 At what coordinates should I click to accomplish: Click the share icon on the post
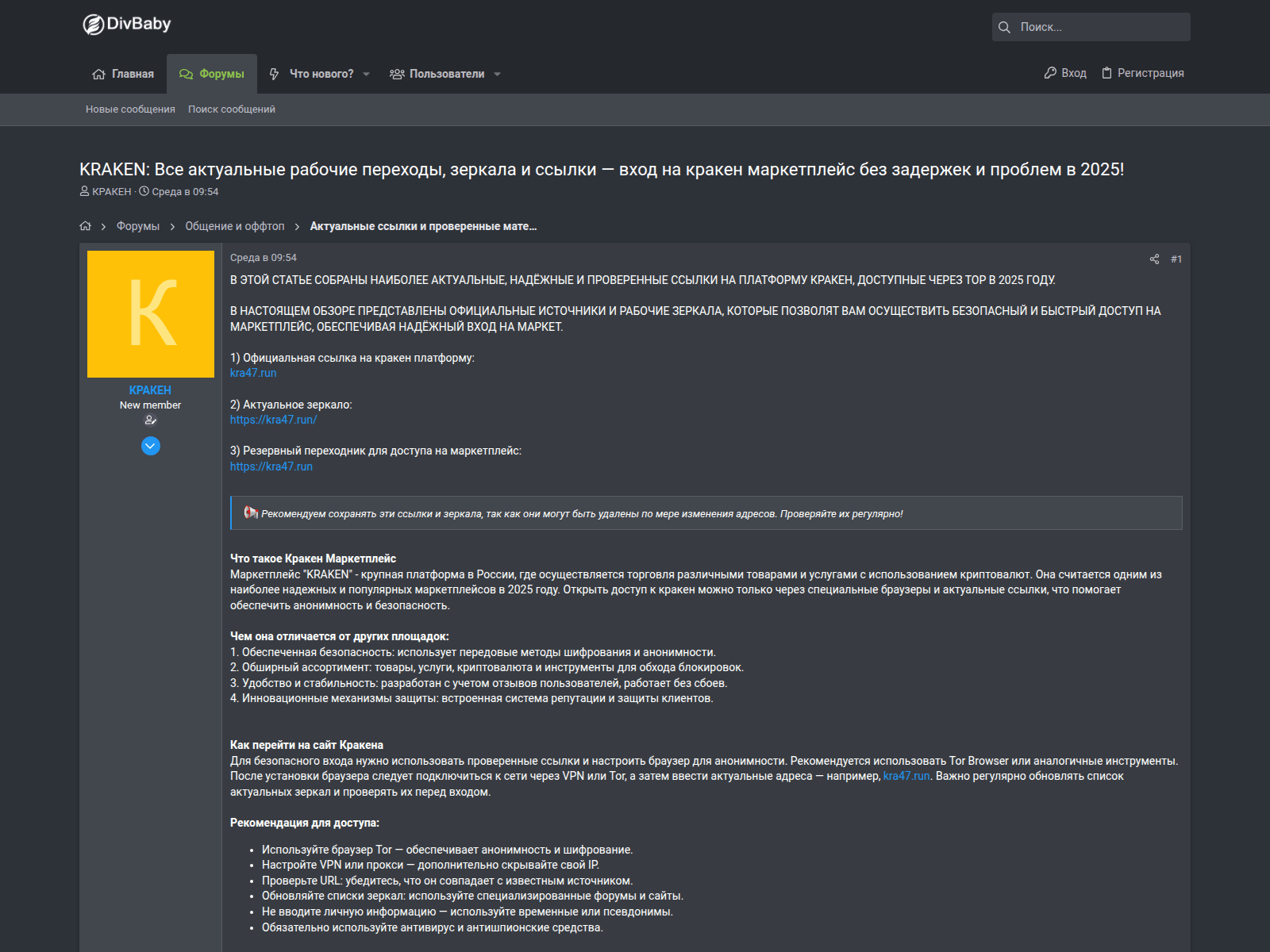coord(1154,259)
